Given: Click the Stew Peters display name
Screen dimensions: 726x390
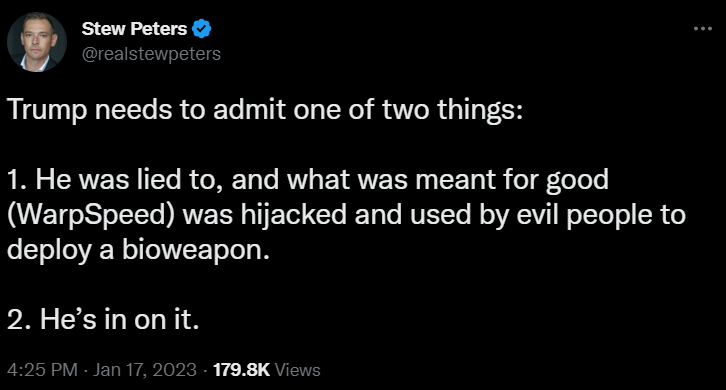Looking at the screenshot, I should click(134, 29).
